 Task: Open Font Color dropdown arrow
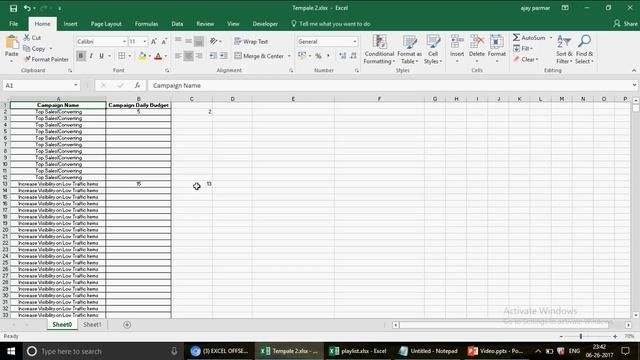(166, 56)
